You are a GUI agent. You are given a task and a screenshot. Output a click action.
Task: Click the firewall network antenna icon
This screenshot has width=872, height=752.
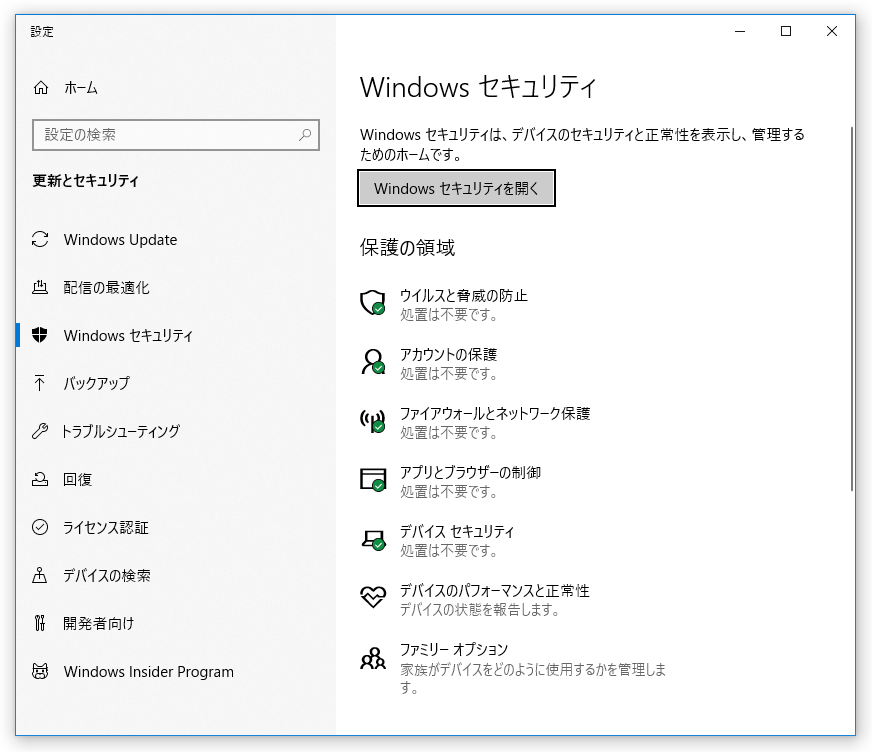pyautogui.click(x=373, y=420)
